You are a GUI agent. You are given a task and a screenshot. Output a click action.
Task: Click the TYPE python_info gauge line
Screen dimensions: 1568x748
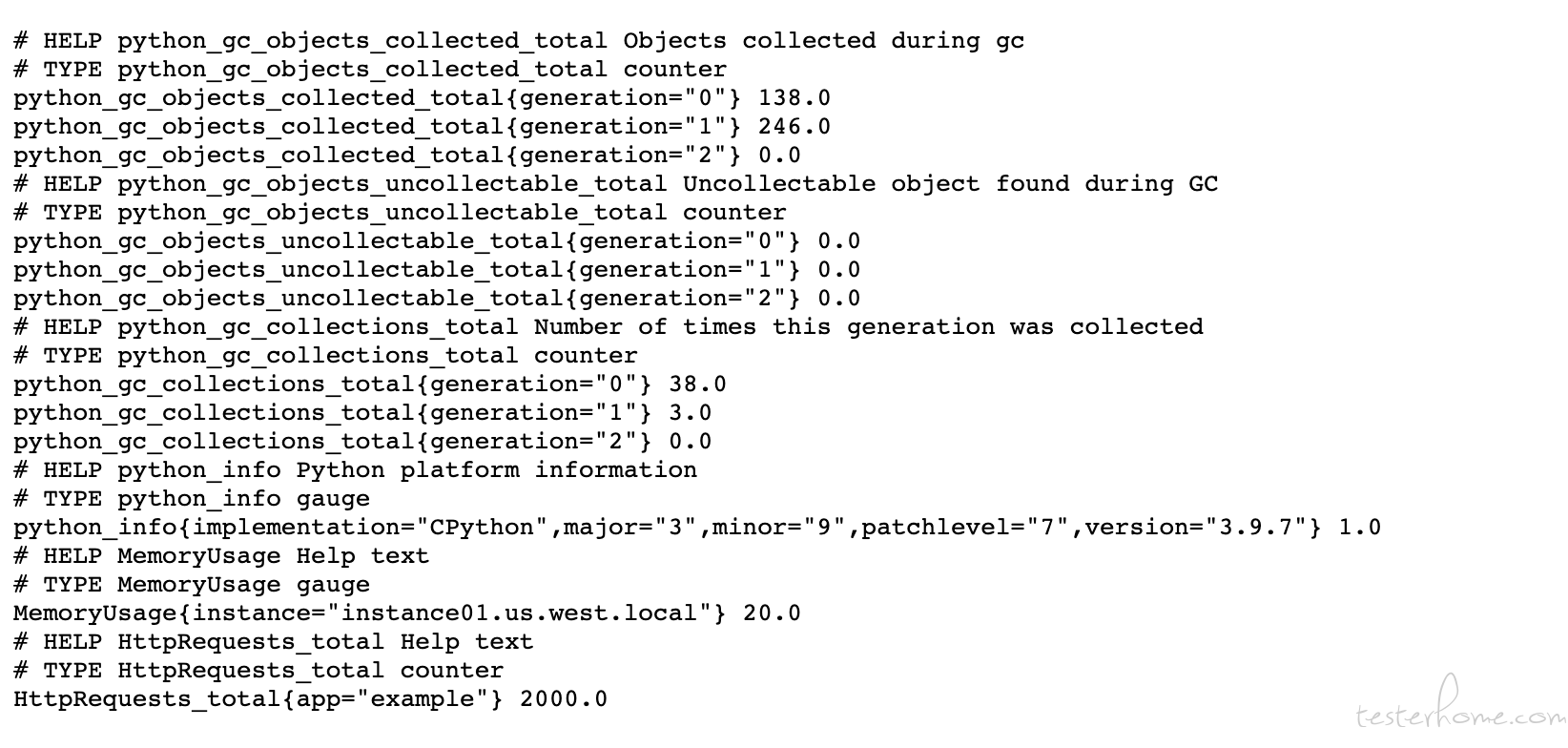tap(192, 499)
